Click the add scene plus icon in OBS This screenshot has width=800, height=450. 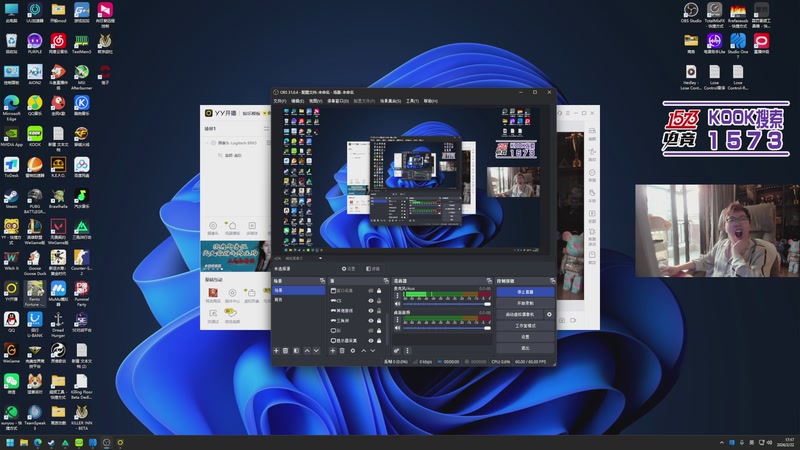pyautogui.click(x=277, y=351)
